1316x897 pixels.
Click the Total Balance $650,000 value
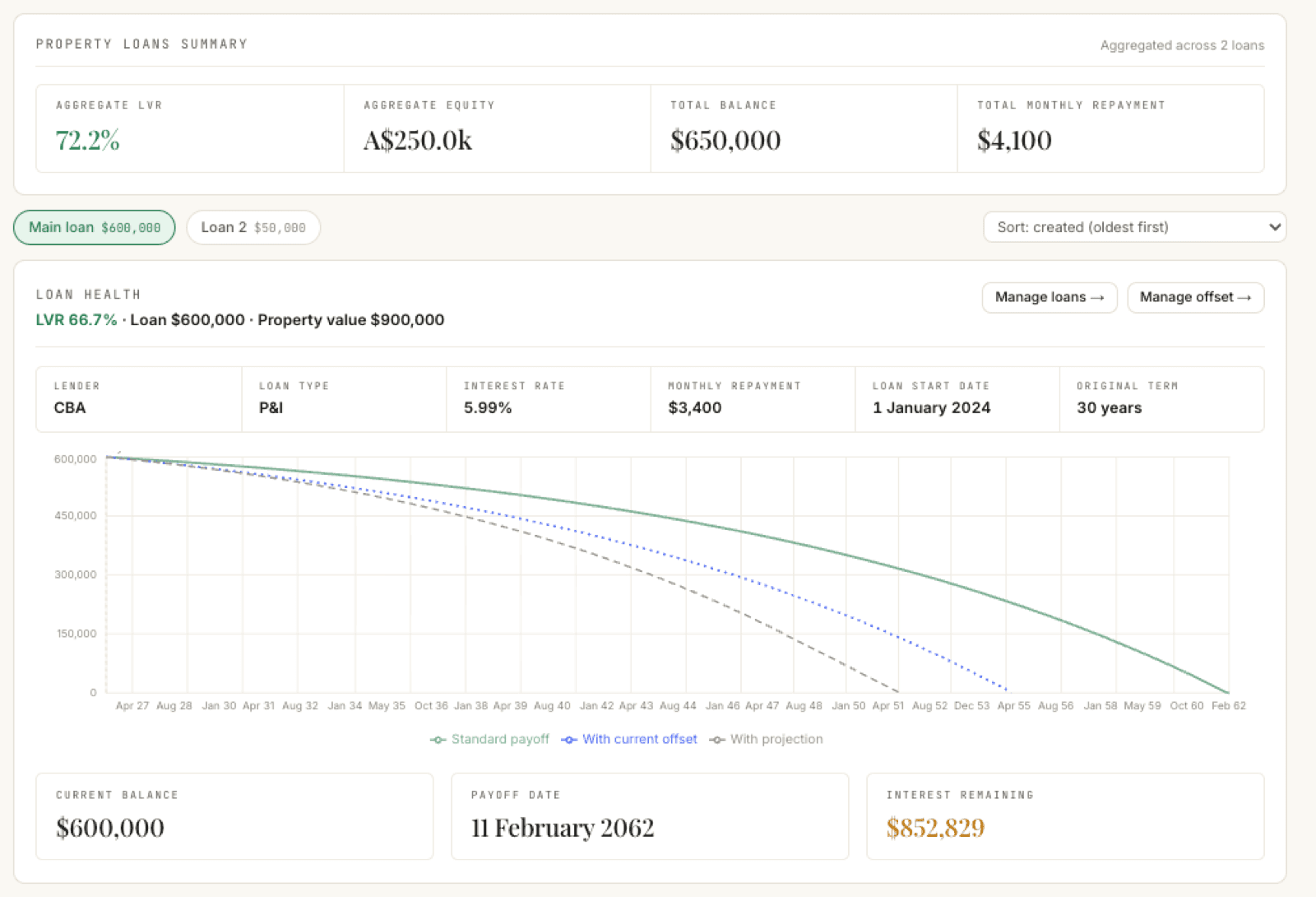[725, 141]
